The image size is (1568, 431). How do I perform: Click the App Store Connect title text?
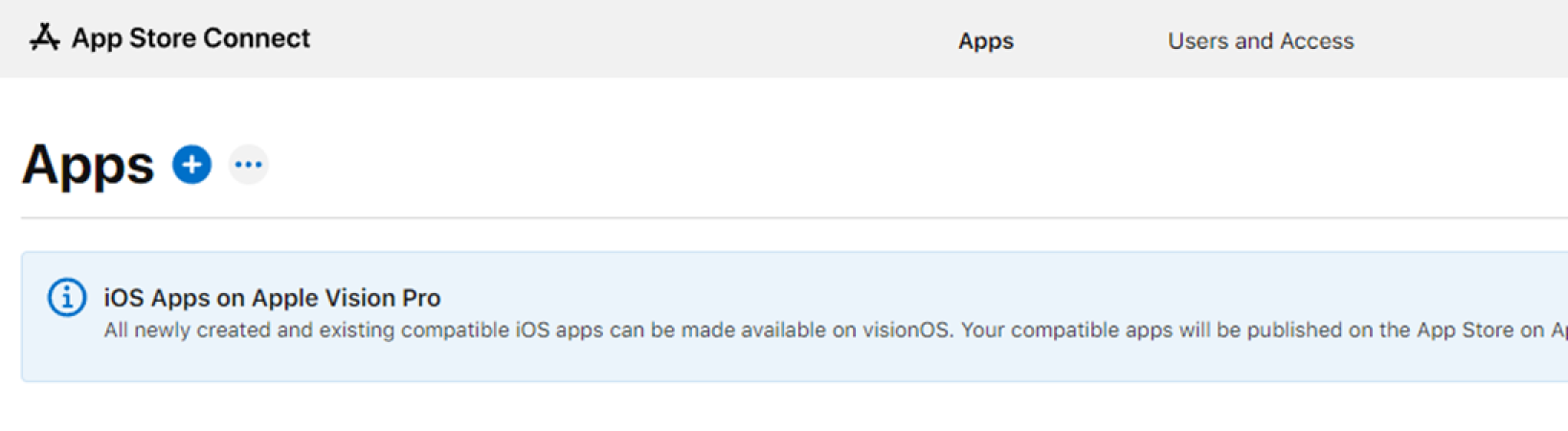click(190, 38)
